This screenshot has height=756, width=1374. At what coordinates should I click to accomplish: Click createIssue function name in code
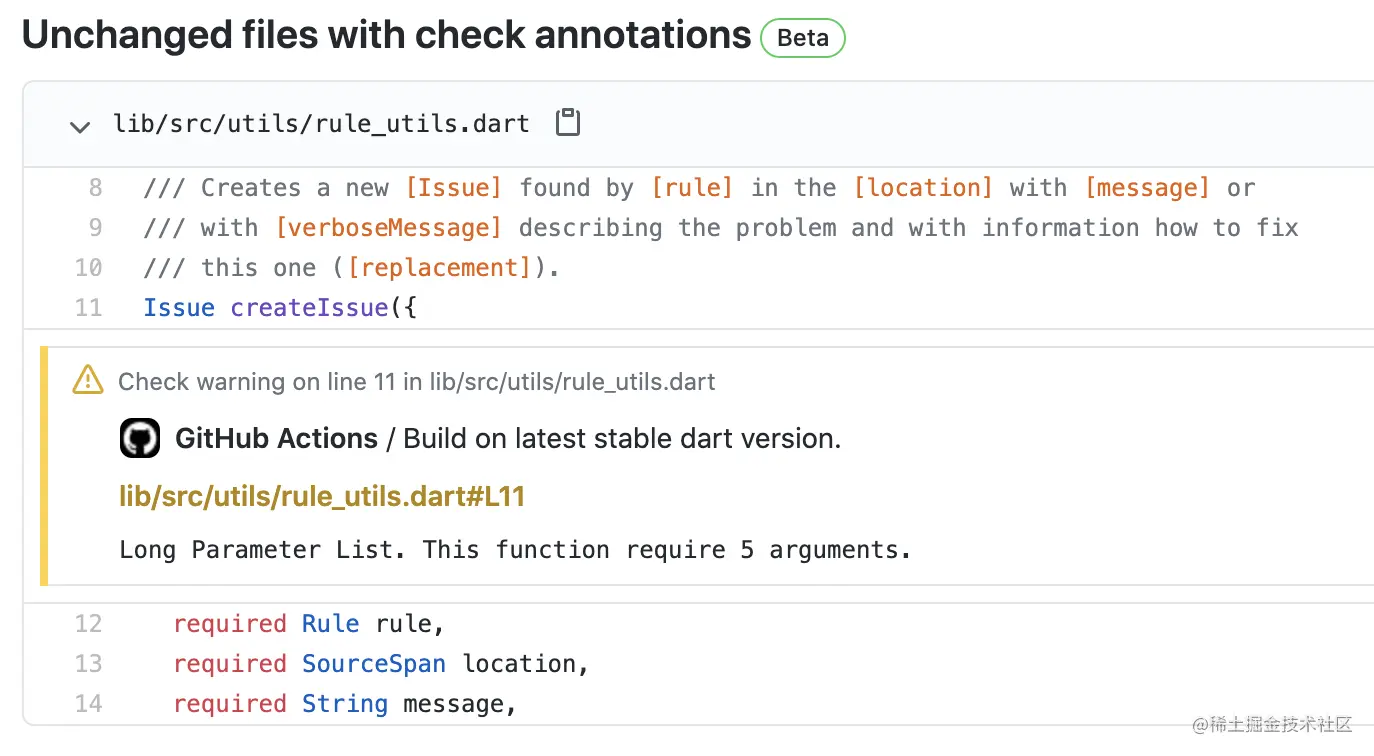point(308,307)
